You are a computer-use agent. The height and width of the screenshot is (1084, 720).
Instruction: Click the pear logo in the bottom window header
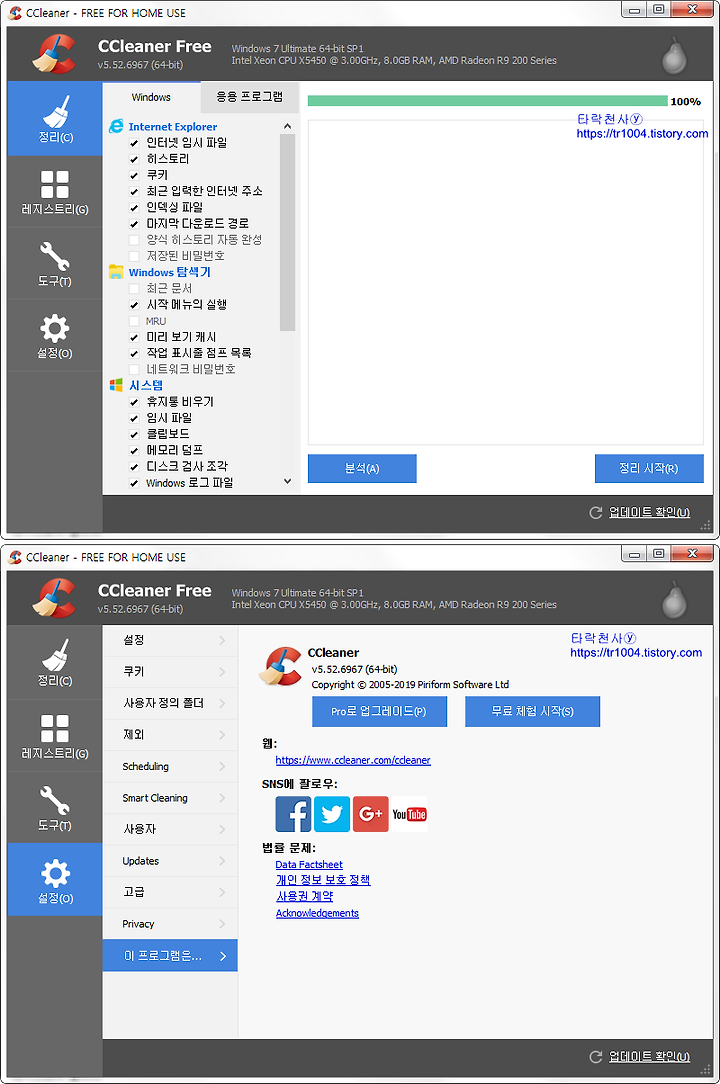click(x=674, y=599)
